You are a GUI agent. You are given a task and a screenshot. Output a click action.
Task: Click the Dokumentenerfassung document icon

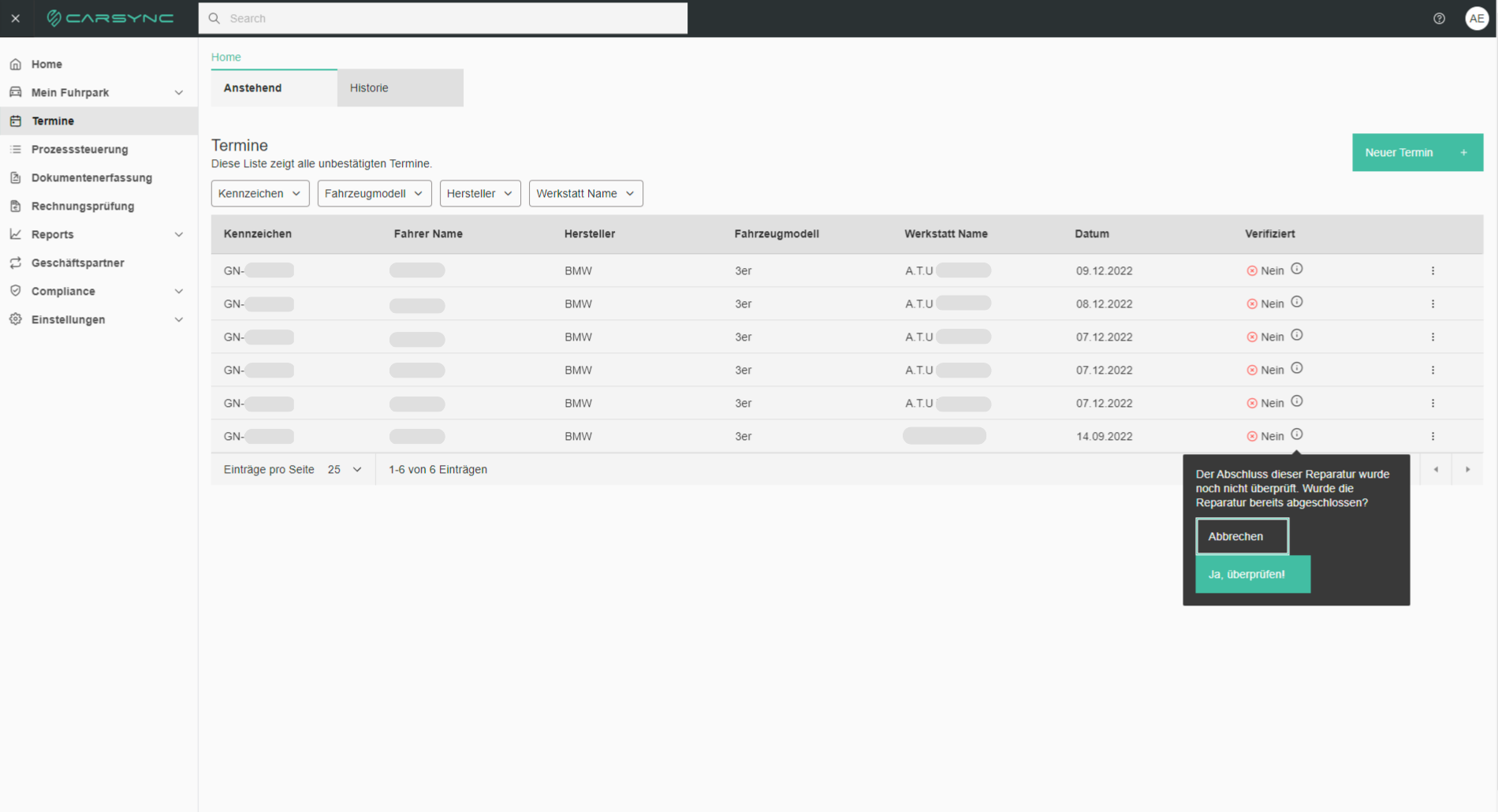(16, 177)
